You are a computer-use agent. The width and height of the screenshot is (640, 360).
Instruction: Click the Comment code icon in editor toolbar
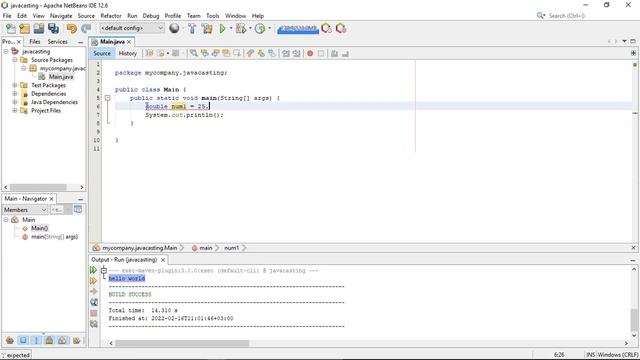pos(334,53)
